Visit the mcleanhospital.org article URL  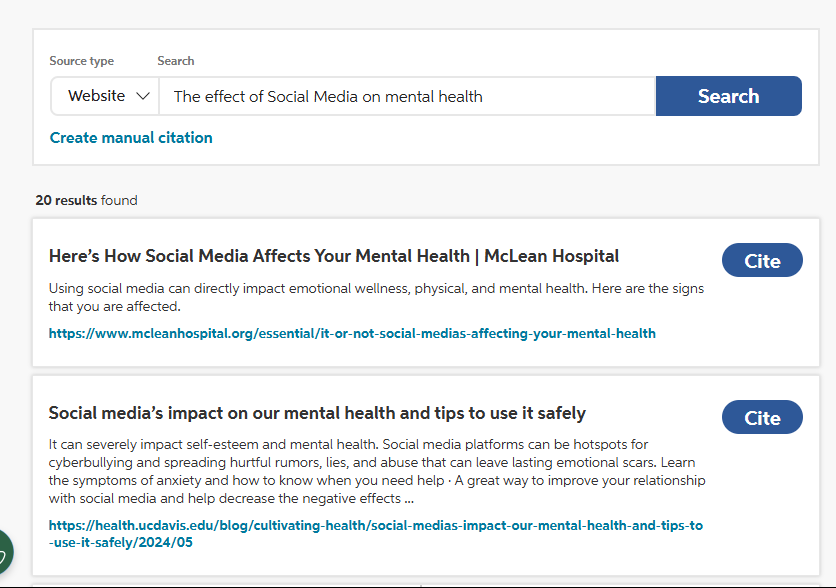tap(353, 333)
